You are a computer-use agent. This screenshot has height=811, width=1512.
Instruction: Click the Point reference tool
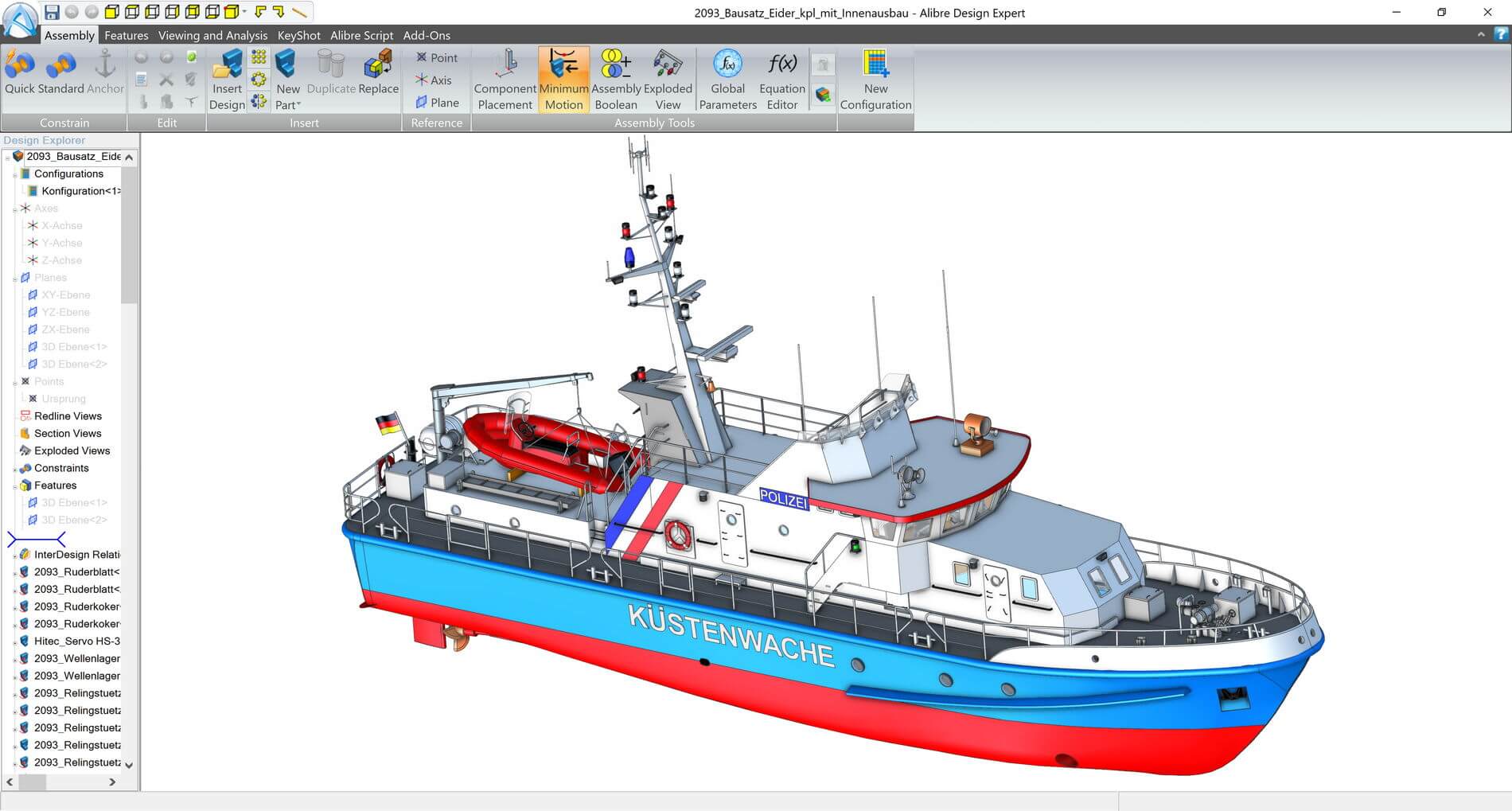coord(436,57)
